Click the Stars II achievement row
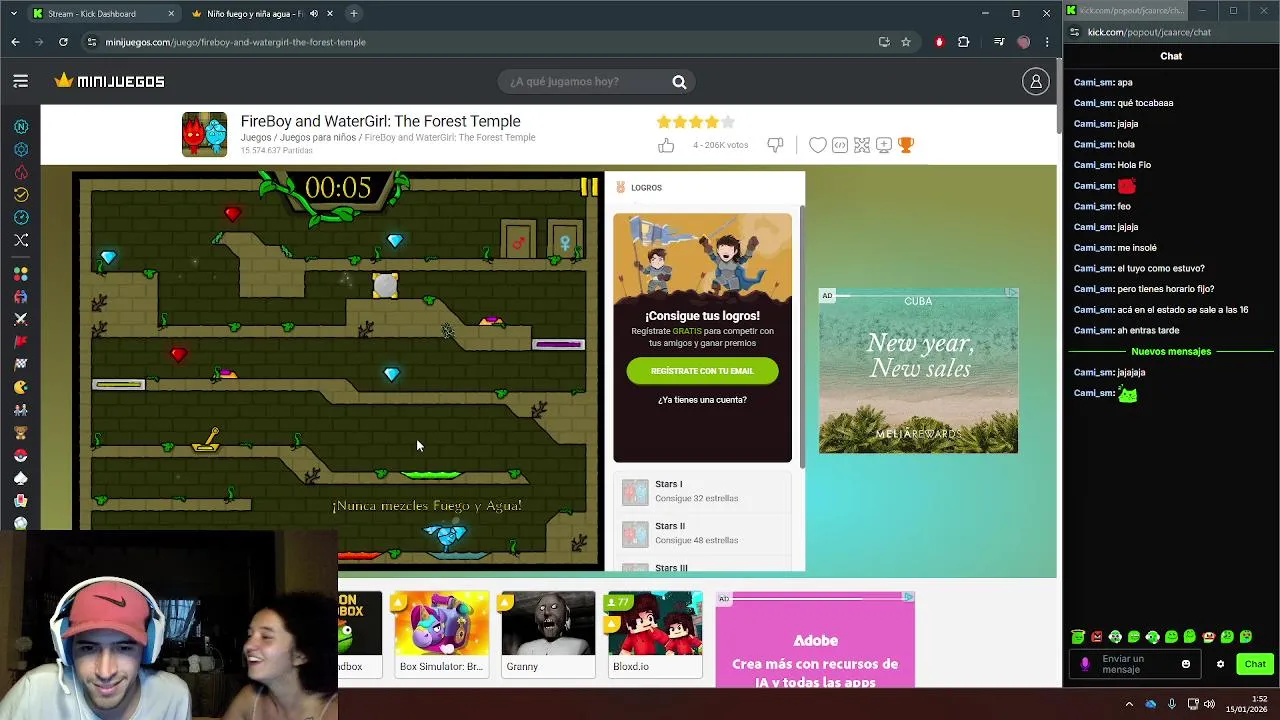1280x720 pixels. point(702,533)
